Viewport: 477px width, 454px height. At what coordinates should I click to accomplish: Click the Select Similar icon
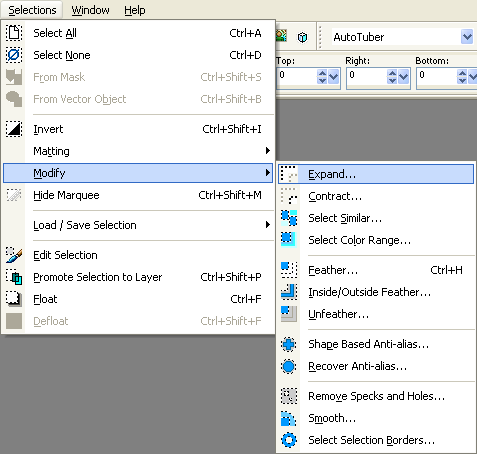tap(289, 218)
